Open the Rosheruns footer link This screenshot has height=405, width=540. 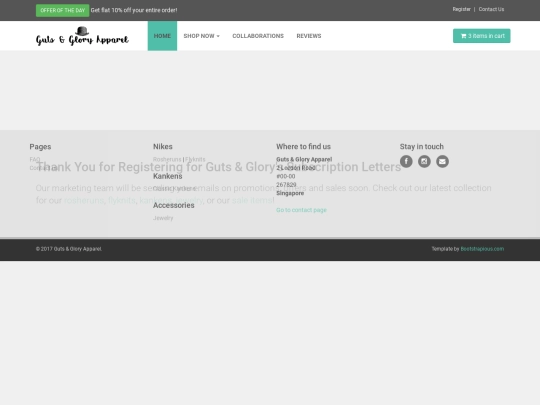tap(167, 159)
